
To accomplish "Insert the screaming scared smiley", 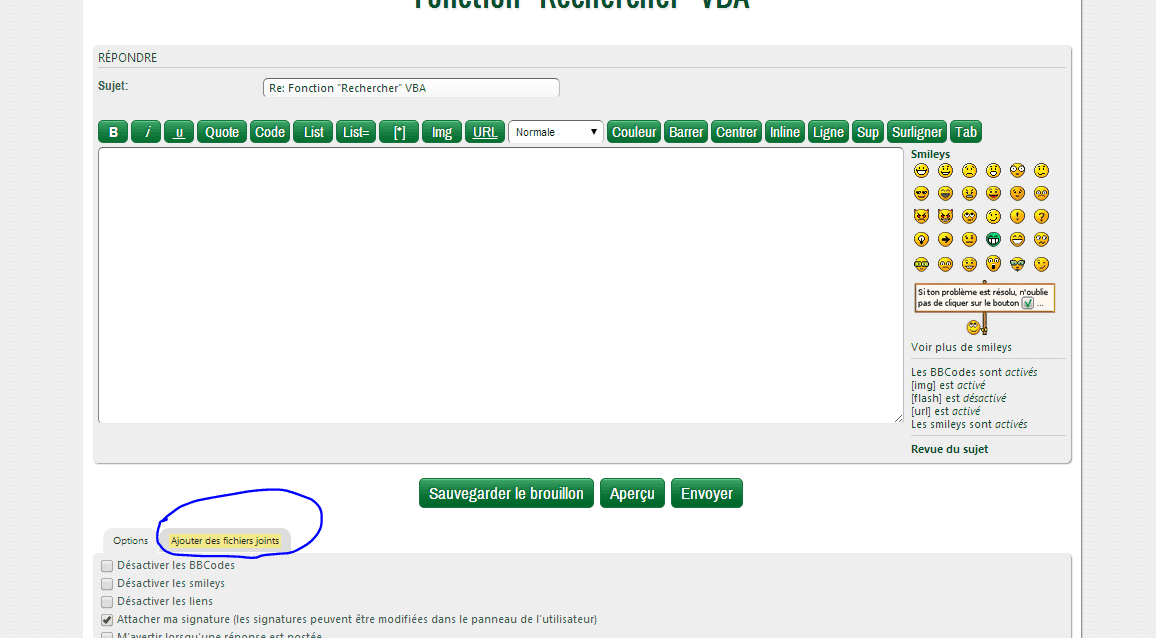I will tap(993, 263).
